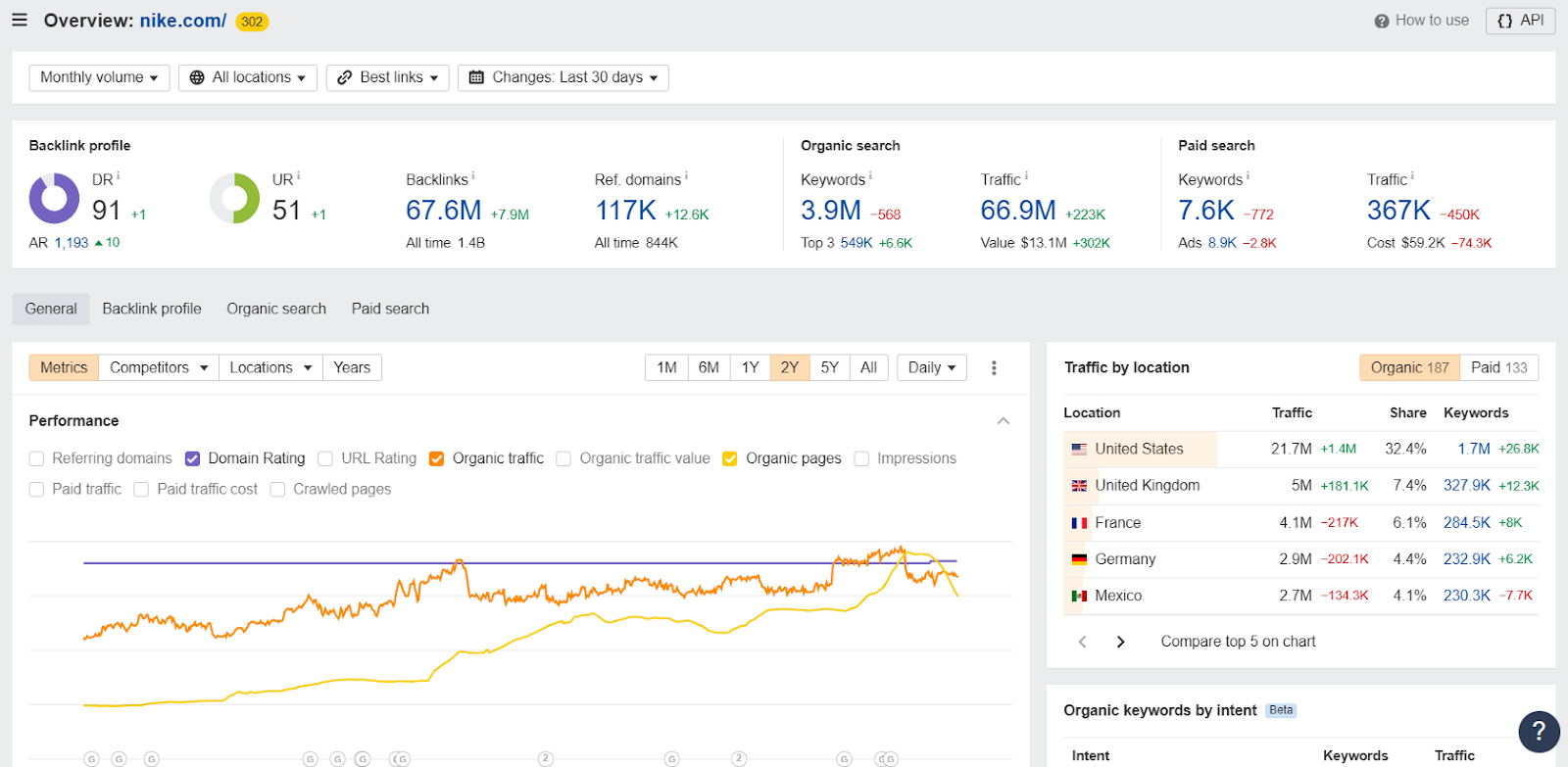Click the DR donut chart

(x=54, y=199)
